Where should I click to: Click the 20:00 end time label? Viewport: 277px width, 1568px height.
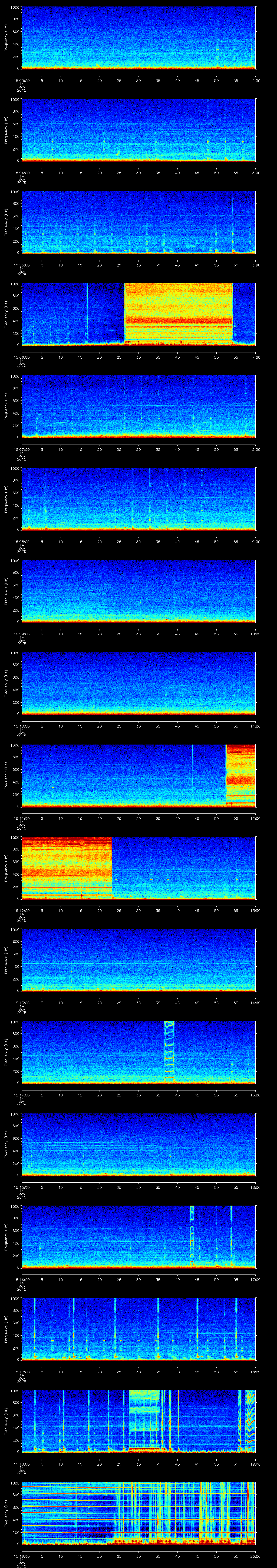click(x=256, y=1556)
